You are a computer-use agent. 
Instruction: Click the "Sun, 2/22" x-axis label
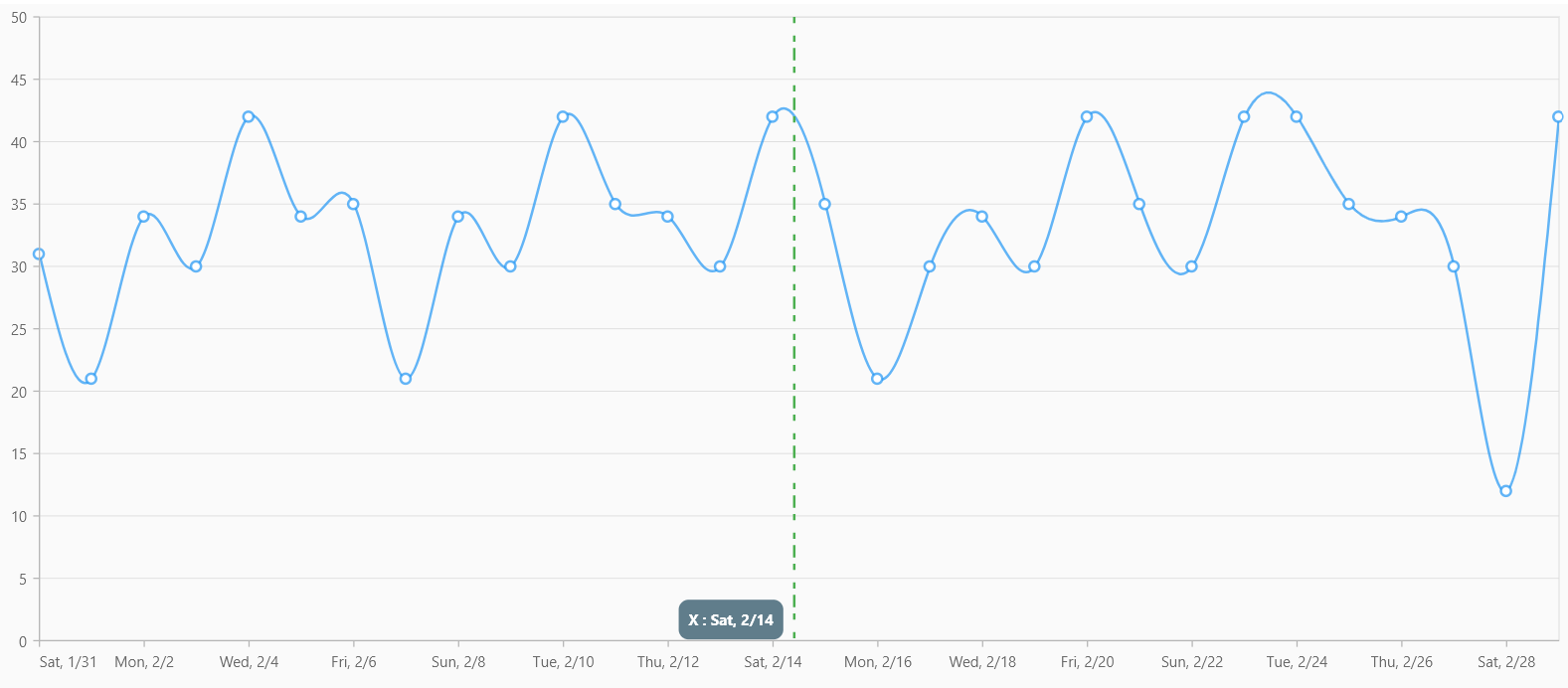(1192, 662)
